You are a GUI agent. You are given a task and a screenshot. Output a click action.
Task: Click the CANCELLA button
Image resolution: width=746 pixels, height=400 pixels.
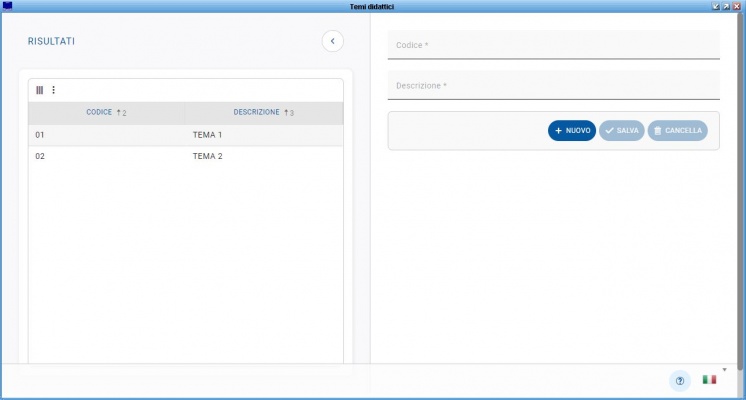(677, 130)
